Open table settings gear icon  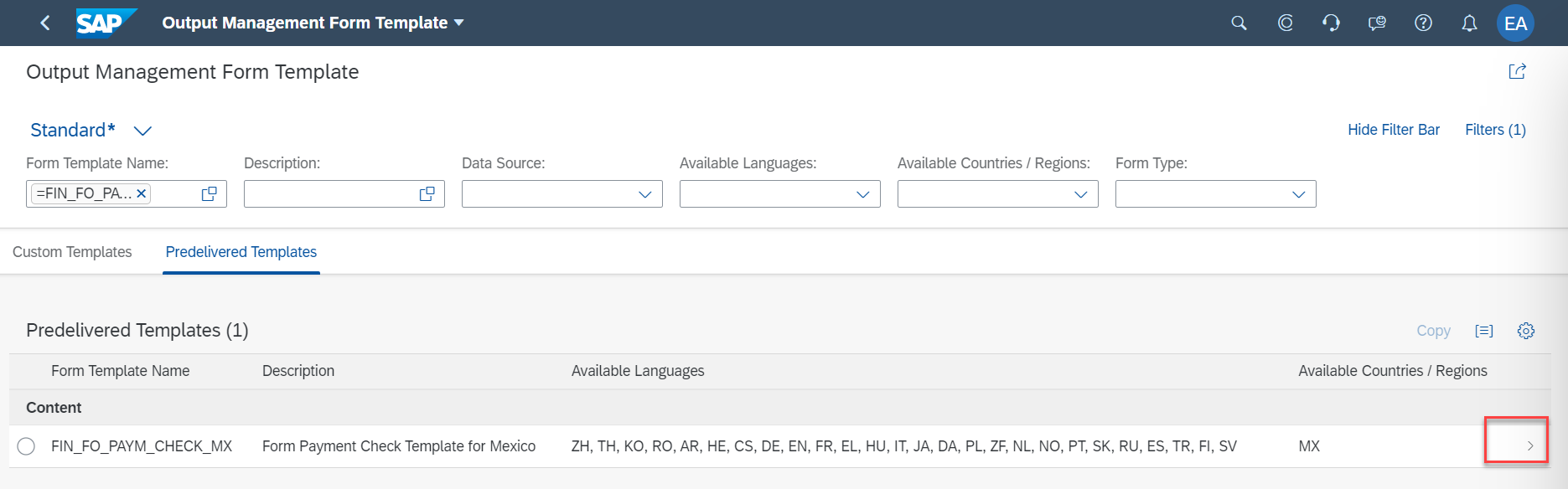point(1526,331)
